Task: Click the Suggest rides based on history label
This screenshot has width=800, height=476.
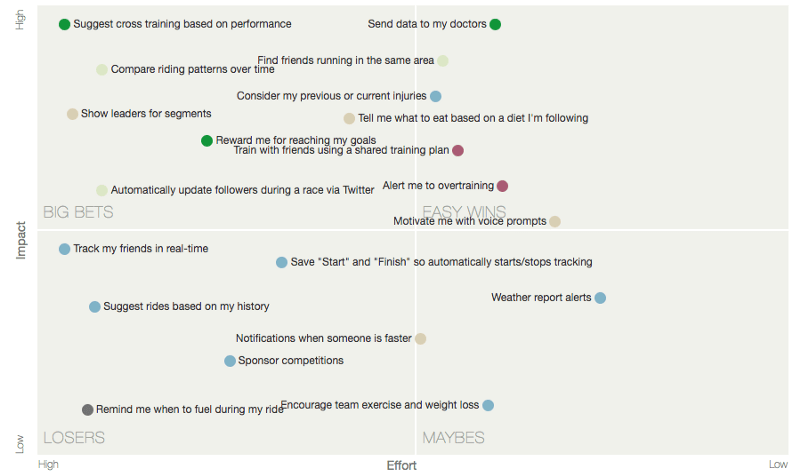Action: point(186,307)
